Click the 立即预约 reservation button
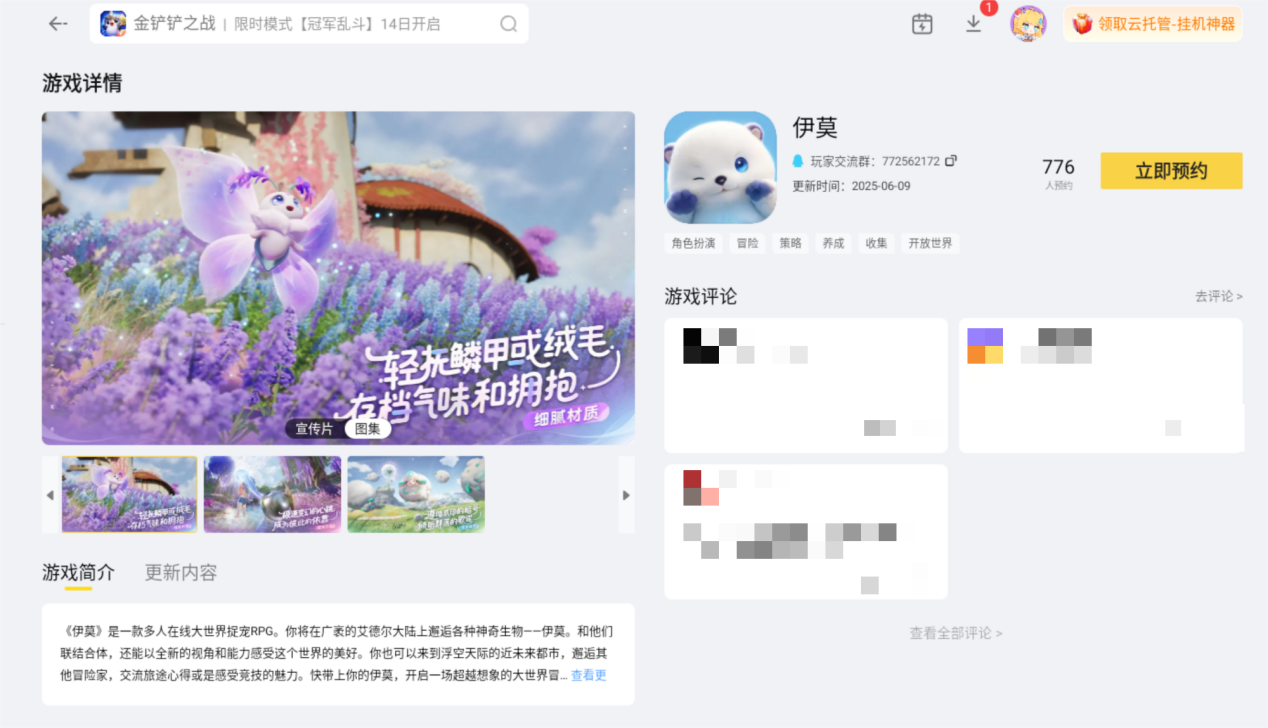This screenshot has height=728, width=1268. 1170,170
